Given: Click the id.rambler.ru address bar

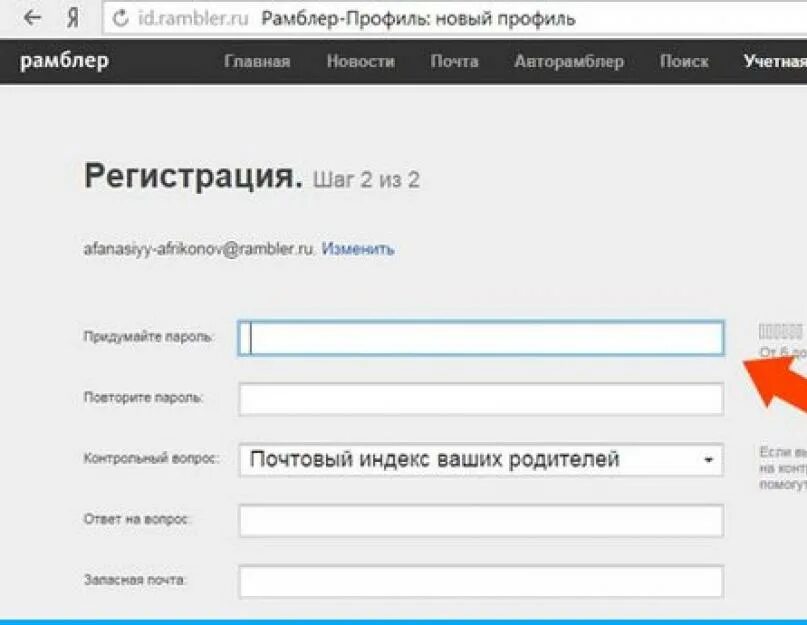Looking at the screenshot, I should [455, 19].
